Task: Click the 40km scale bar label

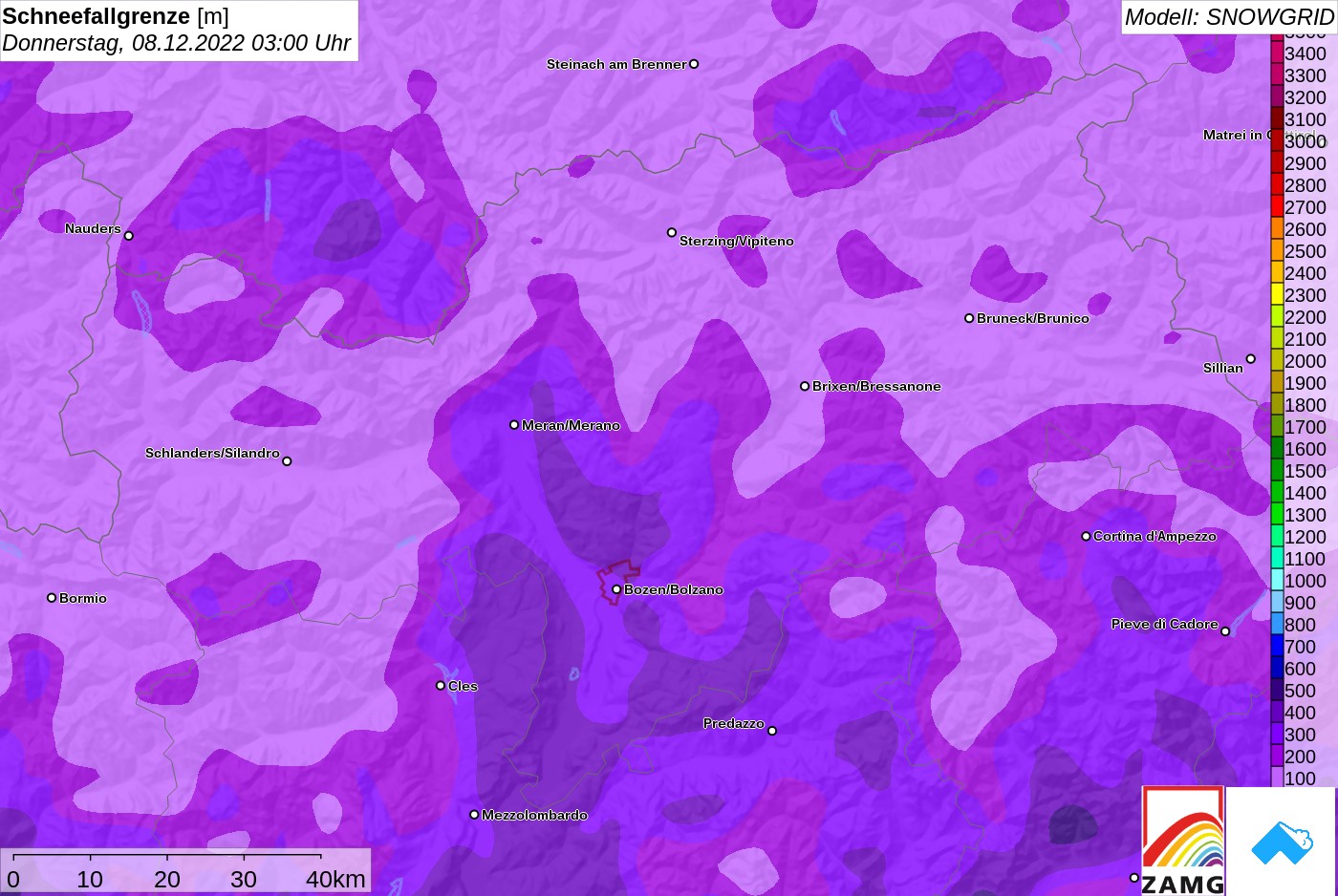Action: [x=335, y=879]
